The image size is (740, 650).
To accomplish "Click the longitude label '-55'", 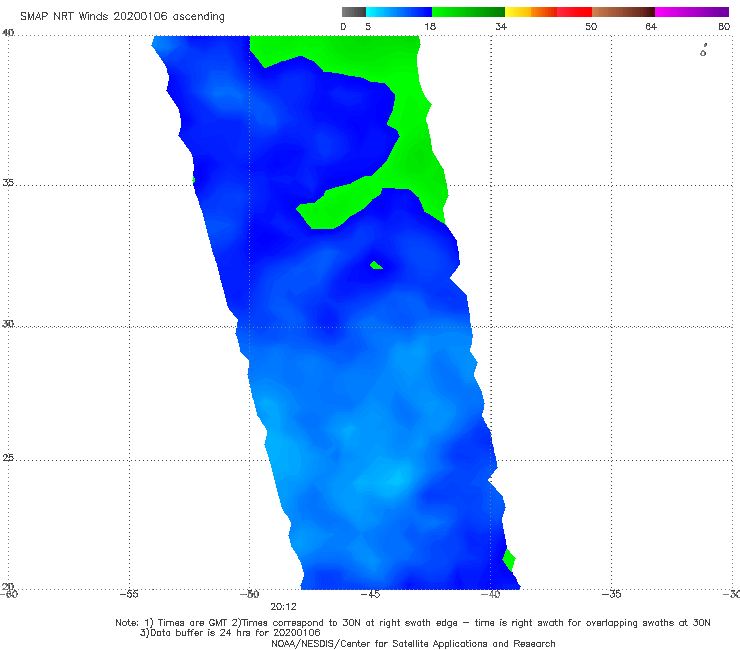I will (129, 594).
